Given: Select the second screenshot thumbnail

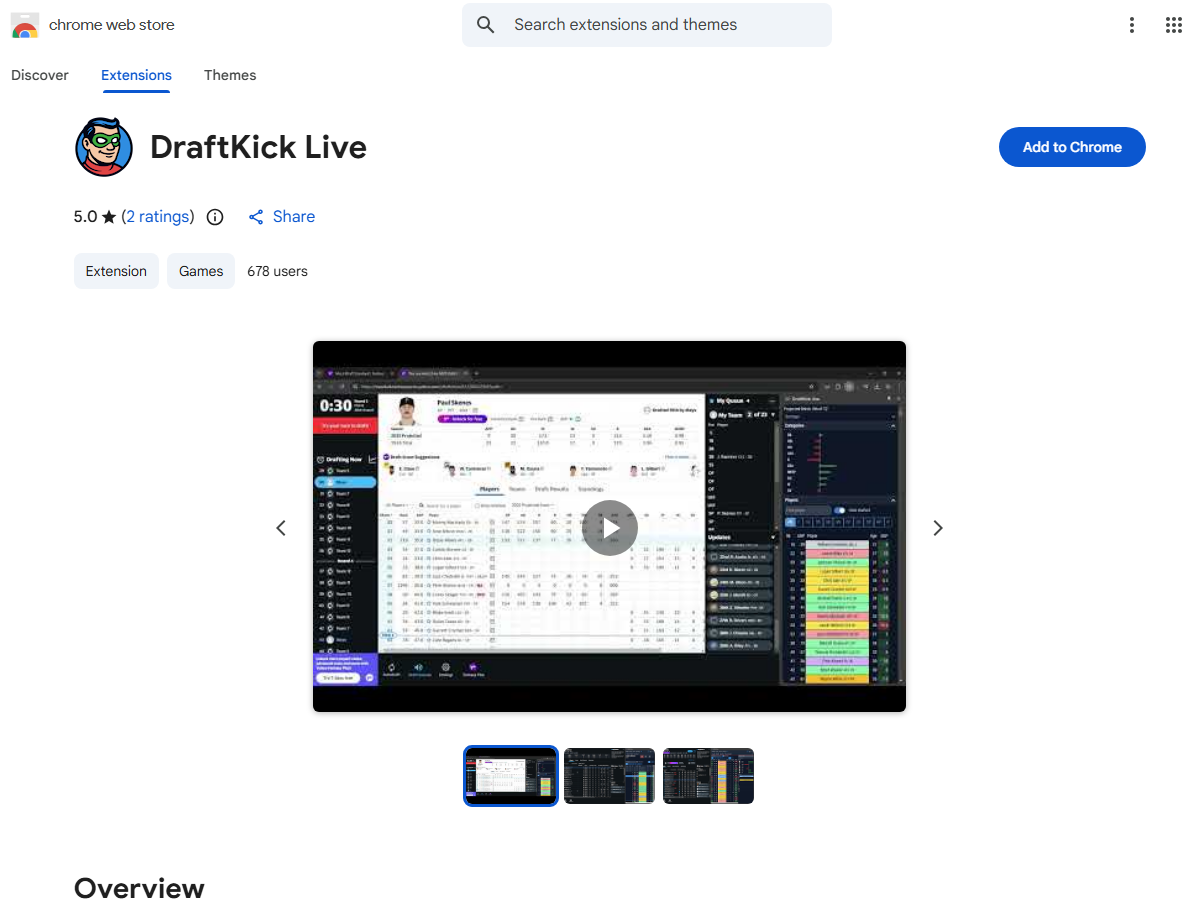Looking at the screenshot, I should (609, 776).
